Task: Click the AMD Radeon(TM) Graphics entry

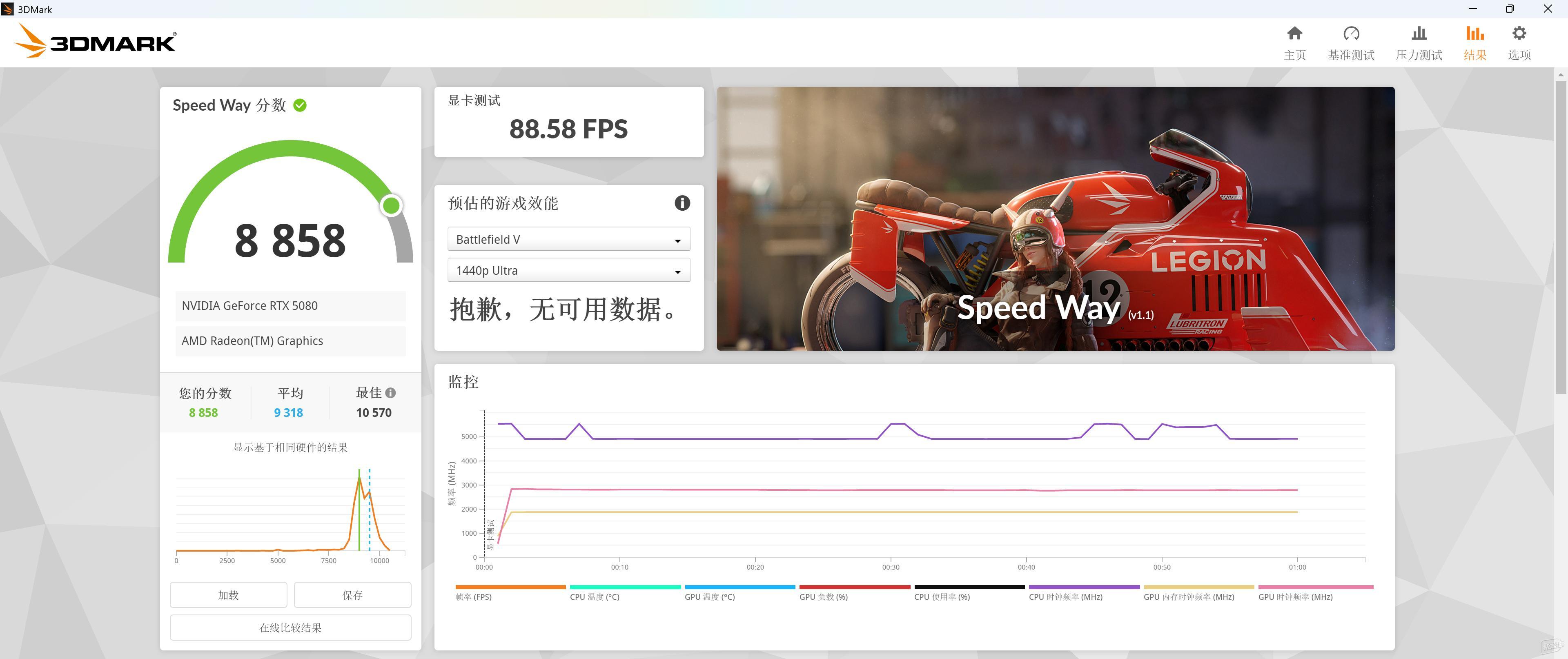Action: (x=290, y=341)
